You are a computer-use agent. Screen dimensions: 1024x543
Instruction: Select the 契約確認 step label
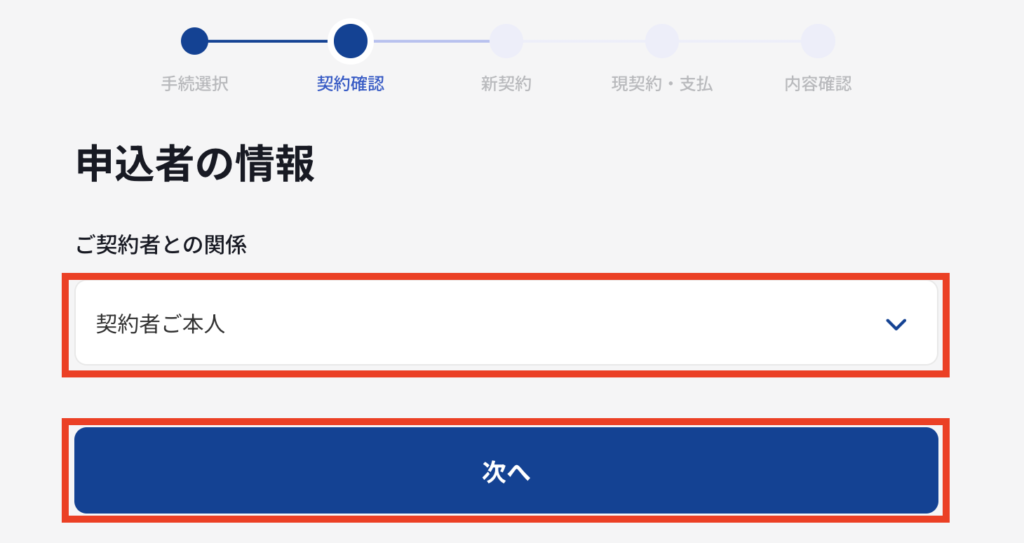[351, 84]
